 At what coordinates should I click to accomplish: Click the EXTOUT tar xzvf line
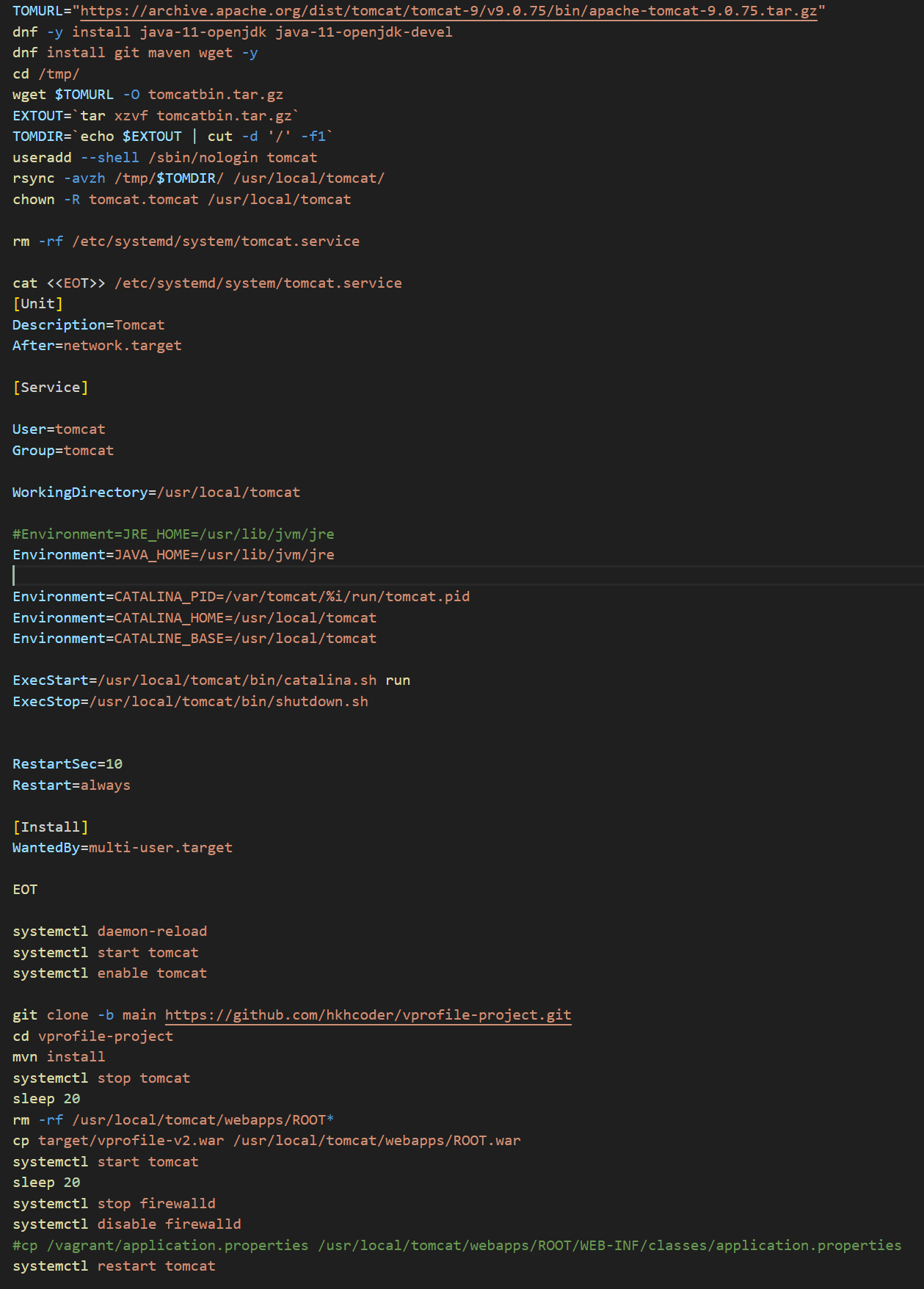[x=156, y=115]
